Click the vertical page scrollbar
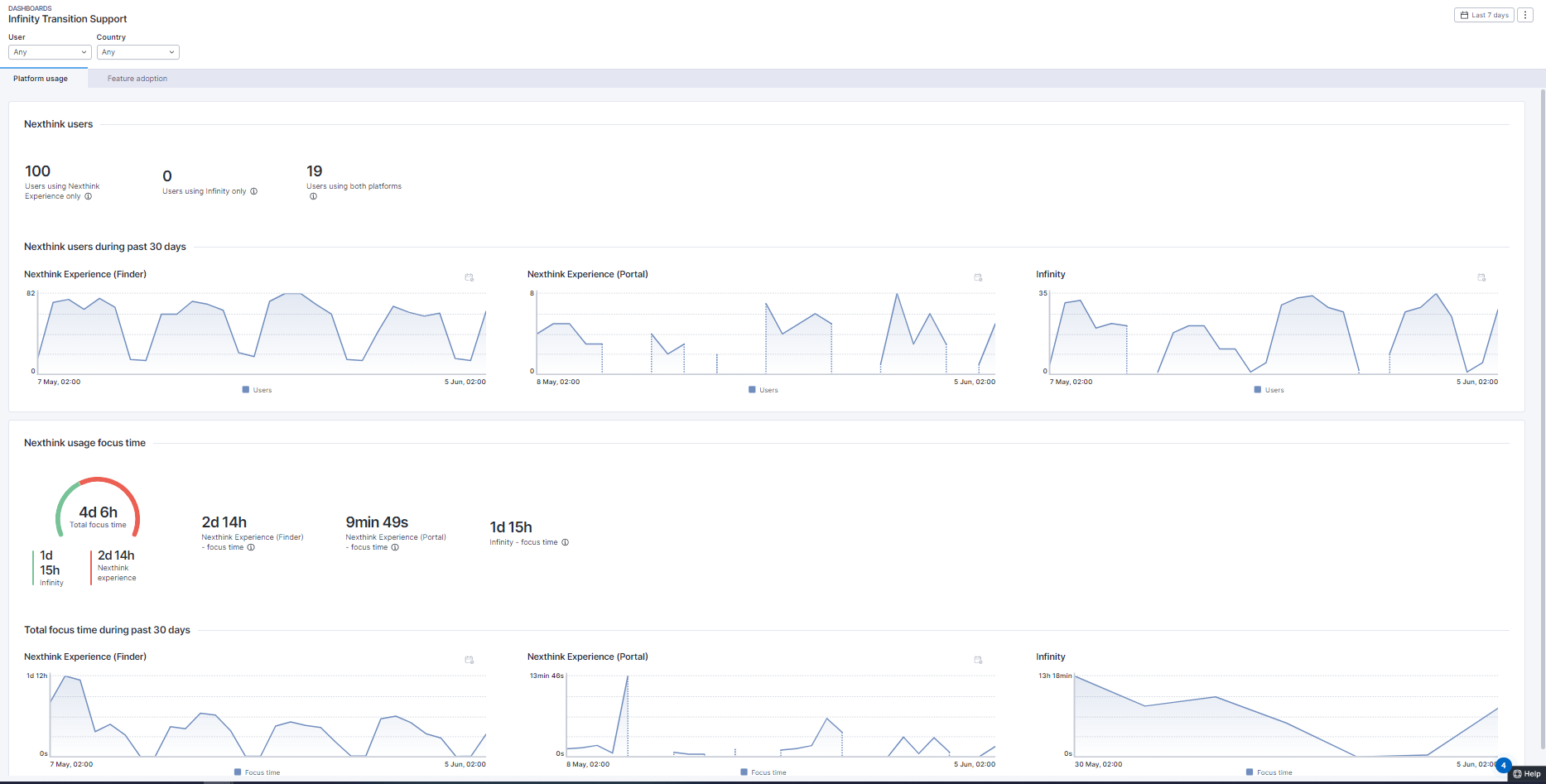Image resolution: width=1546 pixels, height=784 pixels. 1542,418
